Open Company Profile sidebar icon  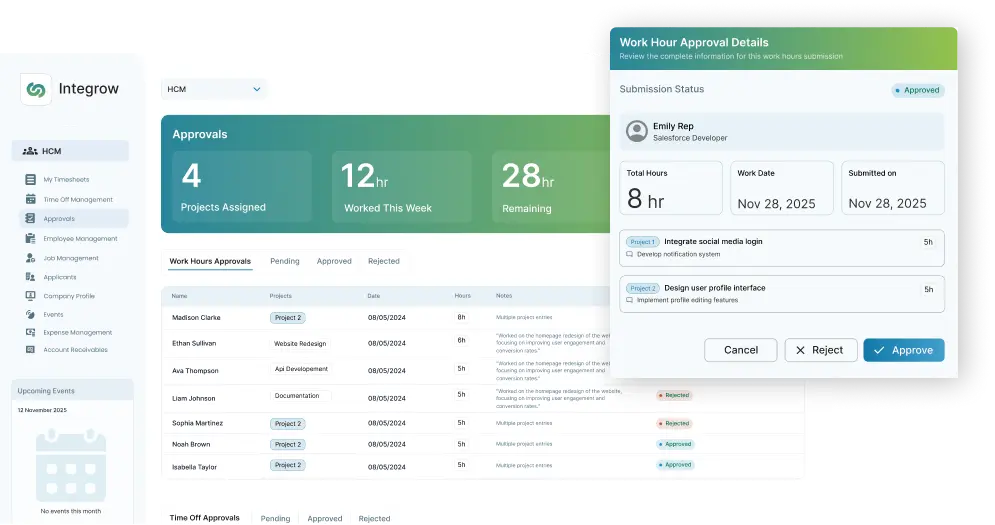(30, 296)
